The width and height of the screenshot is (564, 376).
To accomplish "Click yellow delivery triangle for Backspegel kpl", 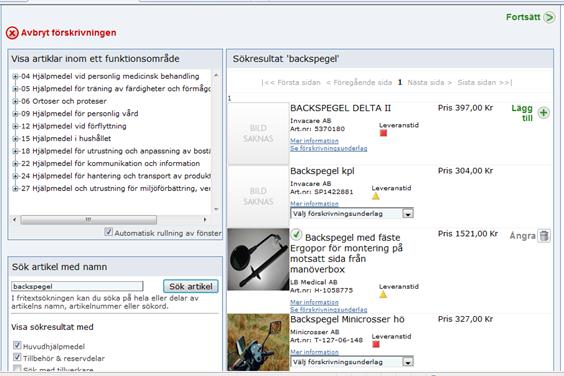I will [x=376, y=196].
